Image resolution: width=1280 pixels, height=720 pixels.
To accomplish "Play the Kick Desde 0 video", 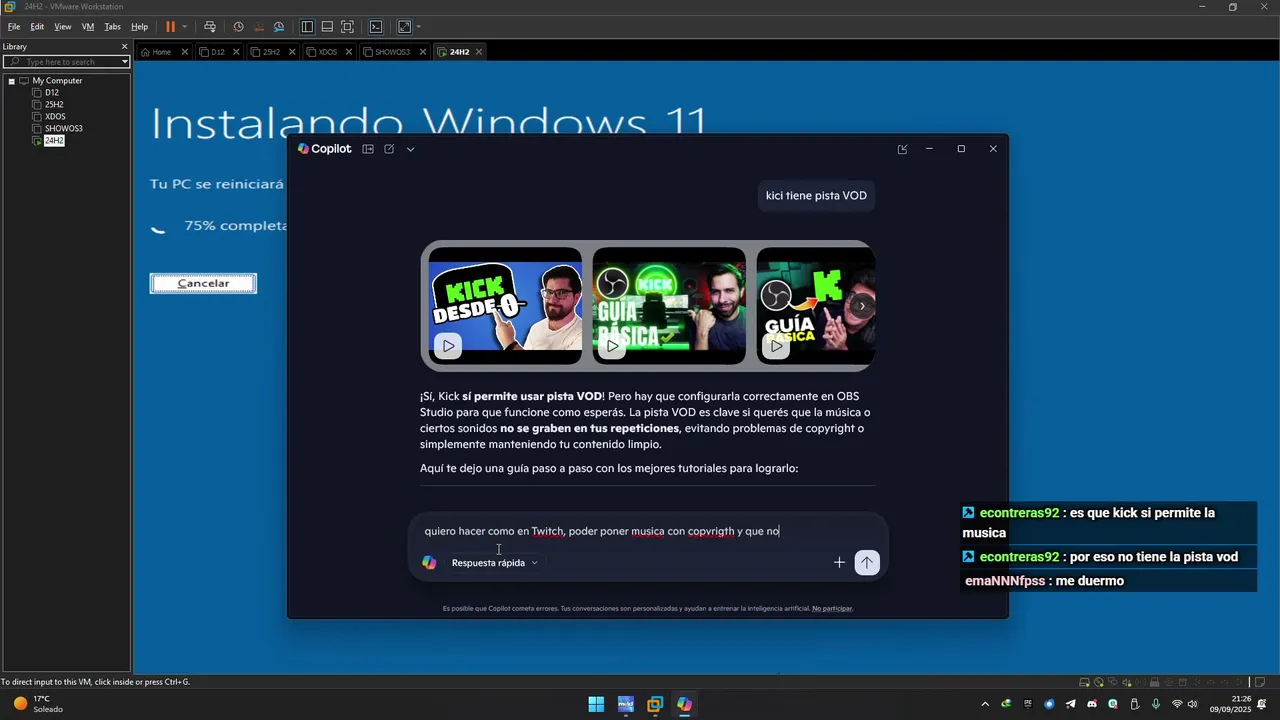I will pos(448,346).
